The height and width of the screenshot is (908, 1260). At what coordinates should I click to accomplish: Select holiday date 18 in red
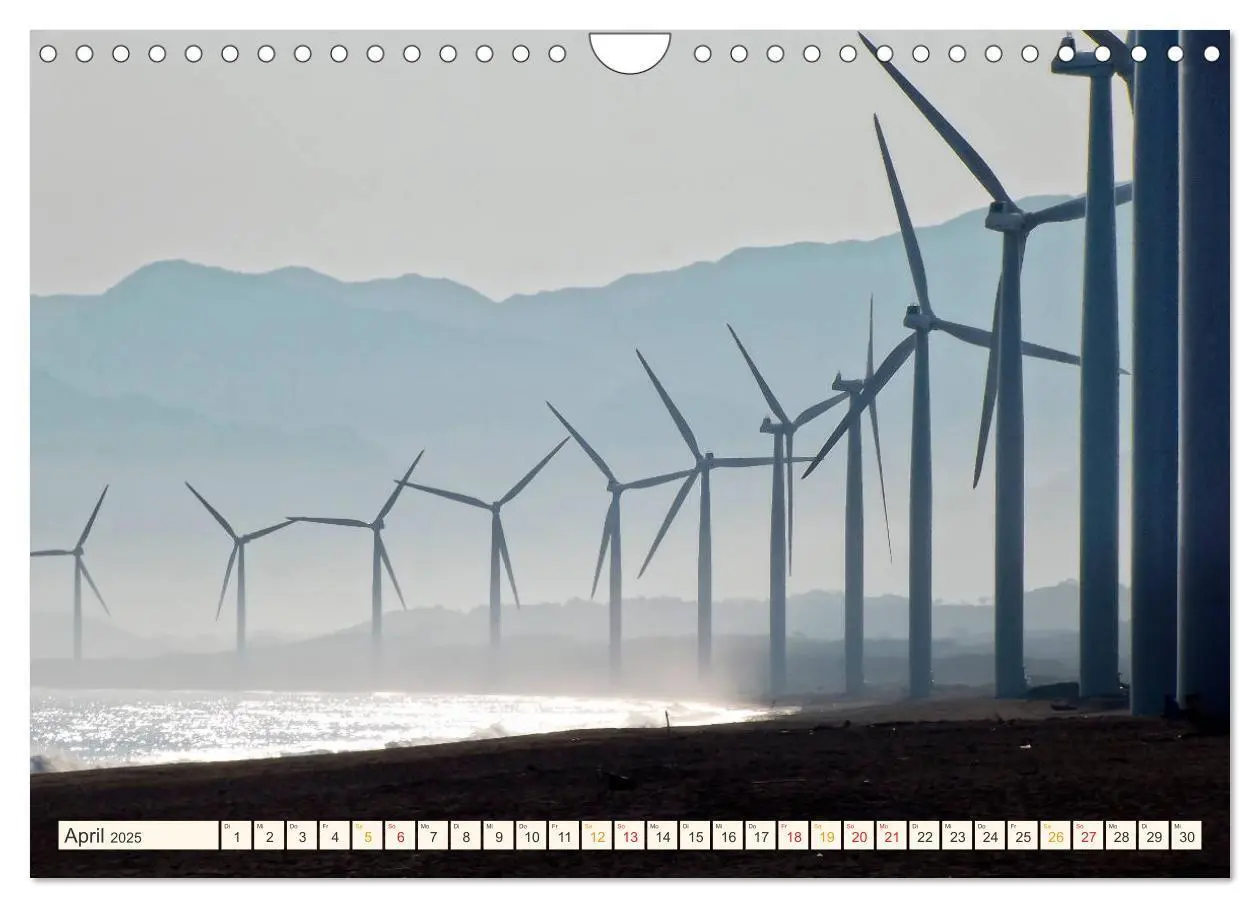point(793,836)
